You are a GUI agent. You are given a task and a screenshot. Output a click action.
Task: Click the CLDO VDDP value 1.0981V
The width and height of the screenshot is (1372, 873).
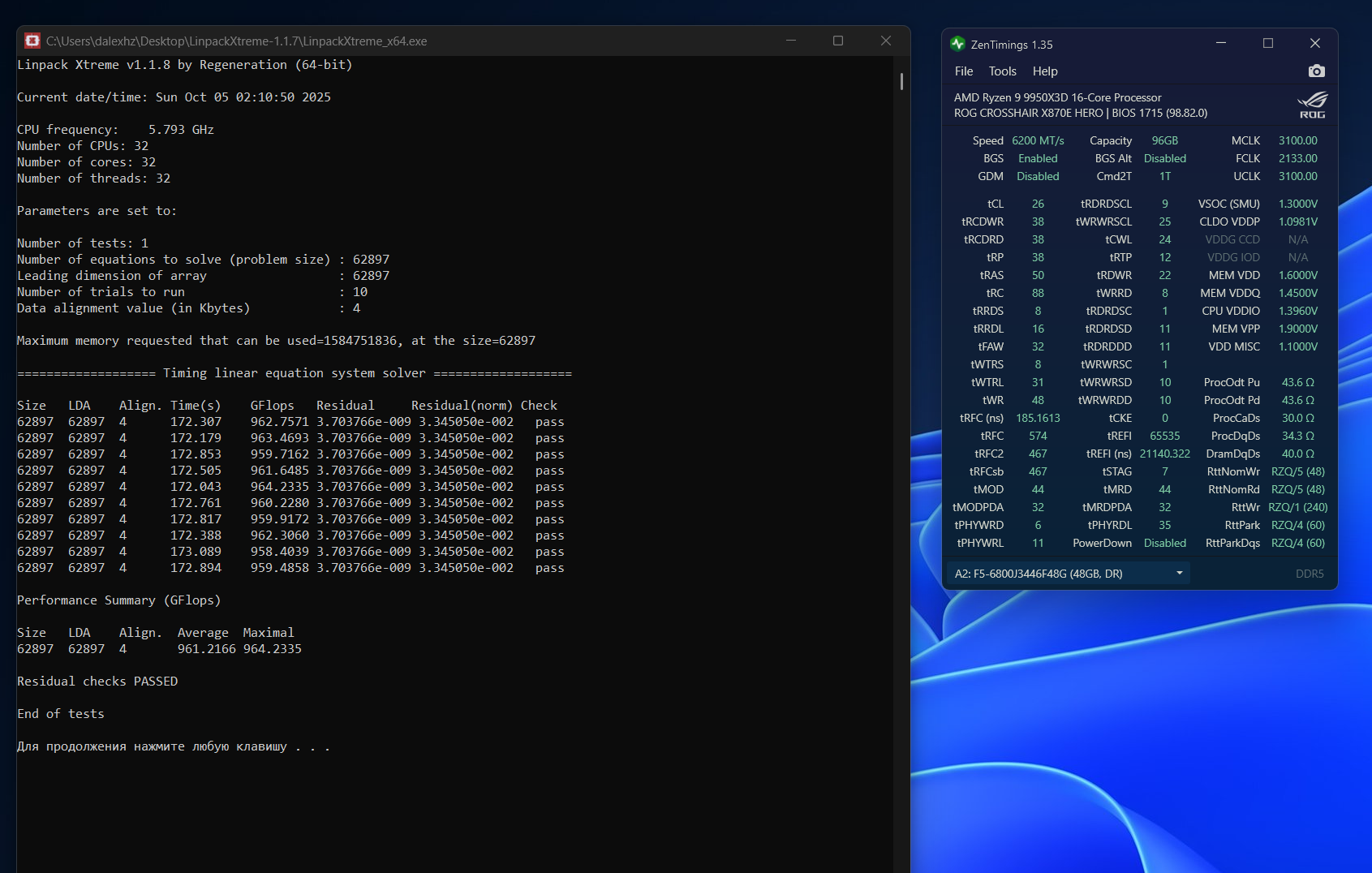pyautogui.click(x=1298, y=221)
